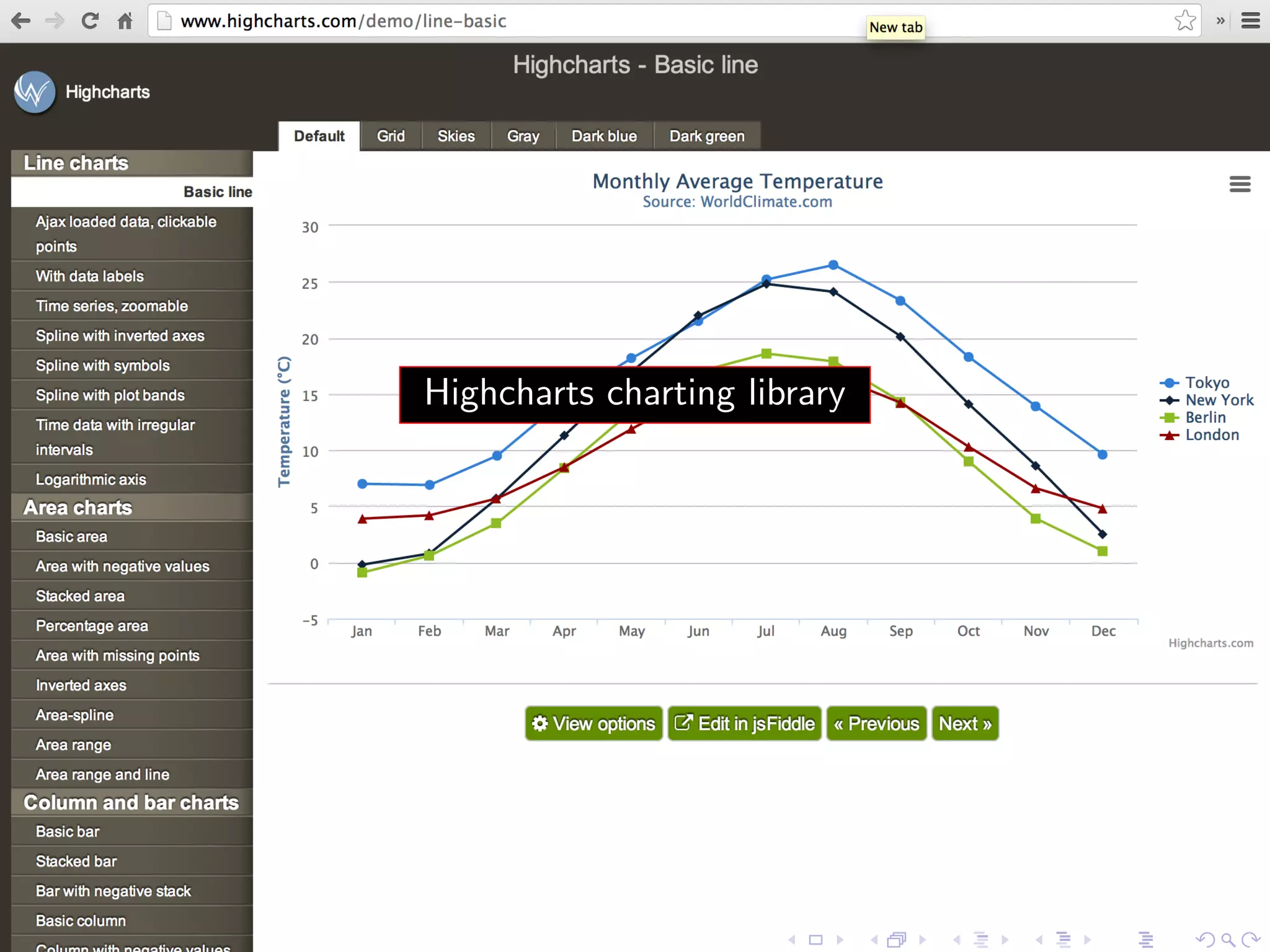The image size is (1270, 952).
Task: Open the browser hamburger menu
Action: pyautogui.click(x=1250, y=20)
